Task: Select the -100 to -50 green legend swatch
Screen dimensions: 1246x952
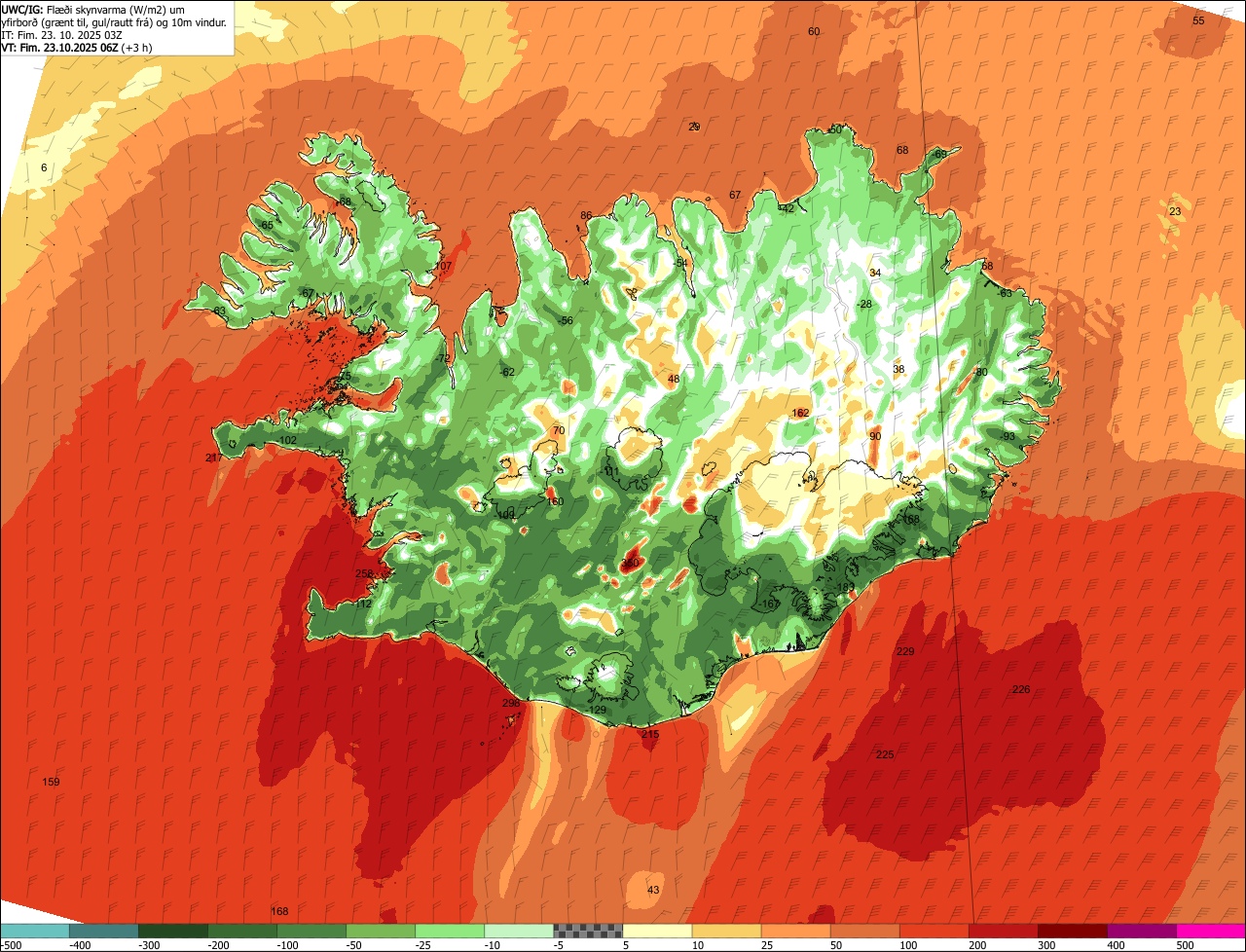Action: (x=311, y=931)
